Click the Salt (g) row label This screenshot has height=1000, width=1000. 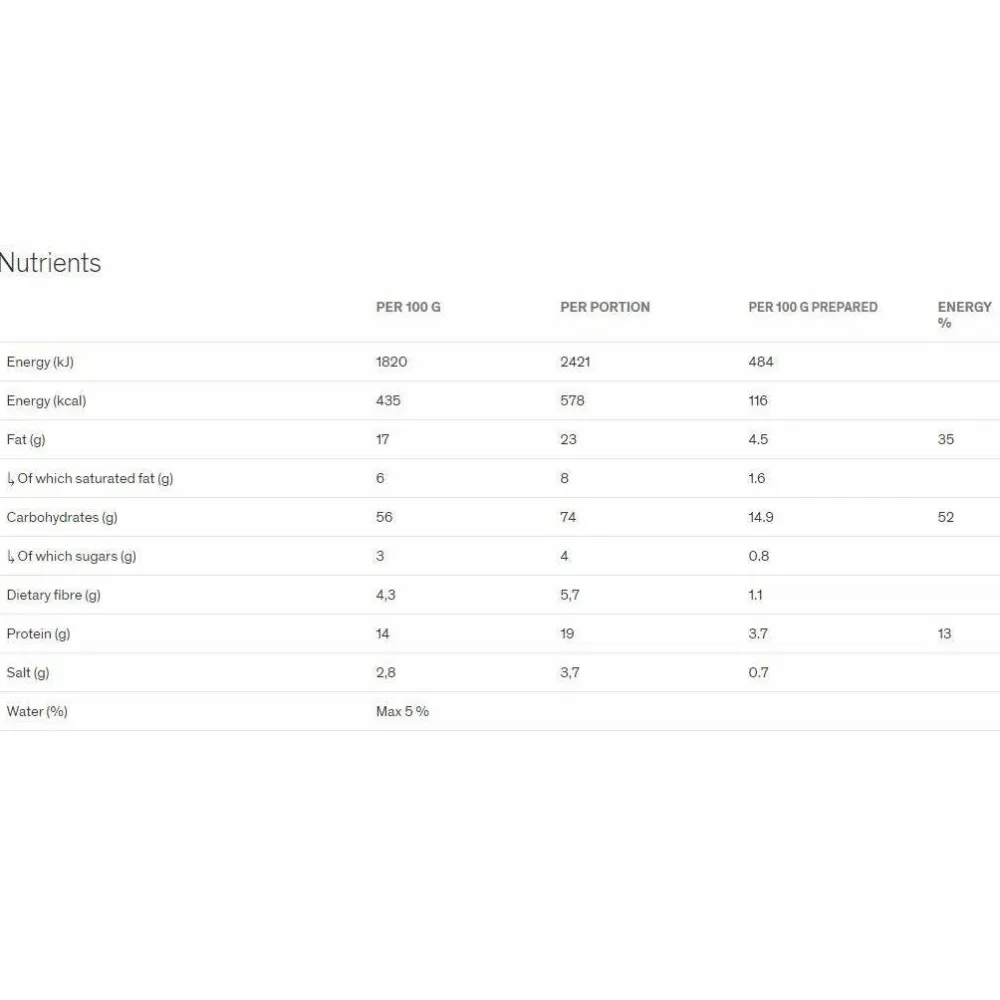click(x=27, y=673)
